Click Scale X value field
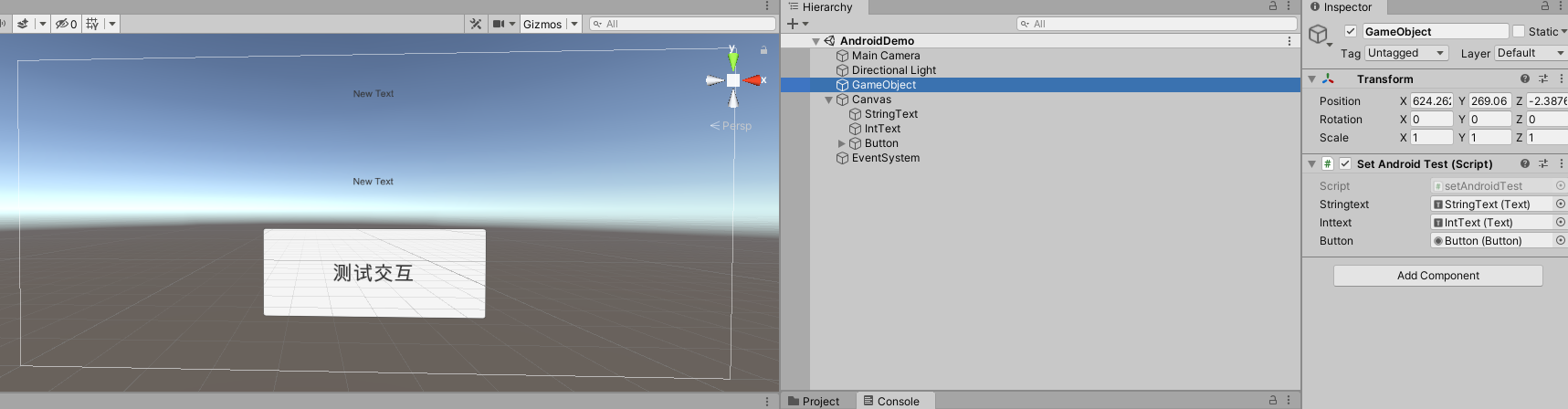Image resolution: width=1568 pixels, height=409 pixels. point(1431,138)
